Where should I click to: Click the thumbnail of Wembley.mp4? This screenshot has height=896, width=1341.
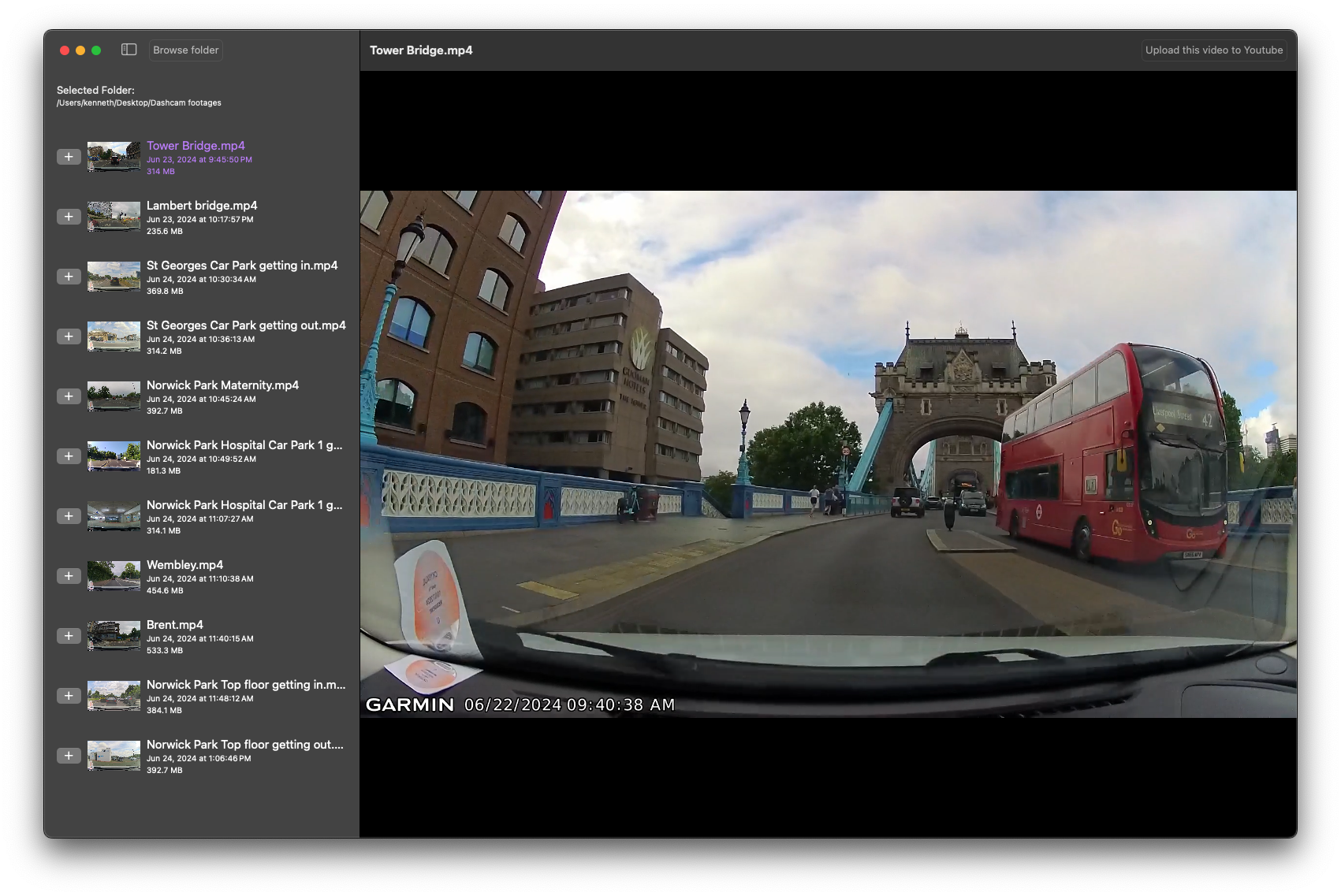coord(114,575)
